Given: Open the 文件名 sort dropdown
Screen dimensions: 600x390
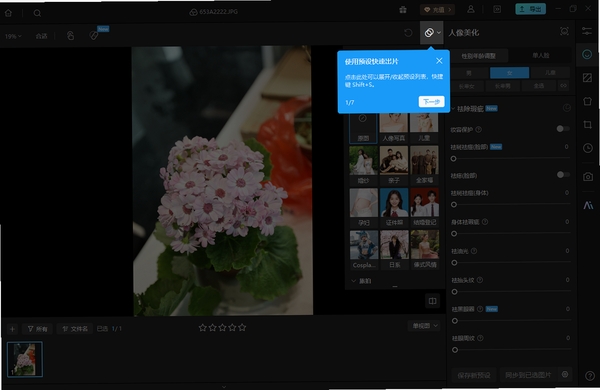Looking at the screenshot, I should [75, 329].
